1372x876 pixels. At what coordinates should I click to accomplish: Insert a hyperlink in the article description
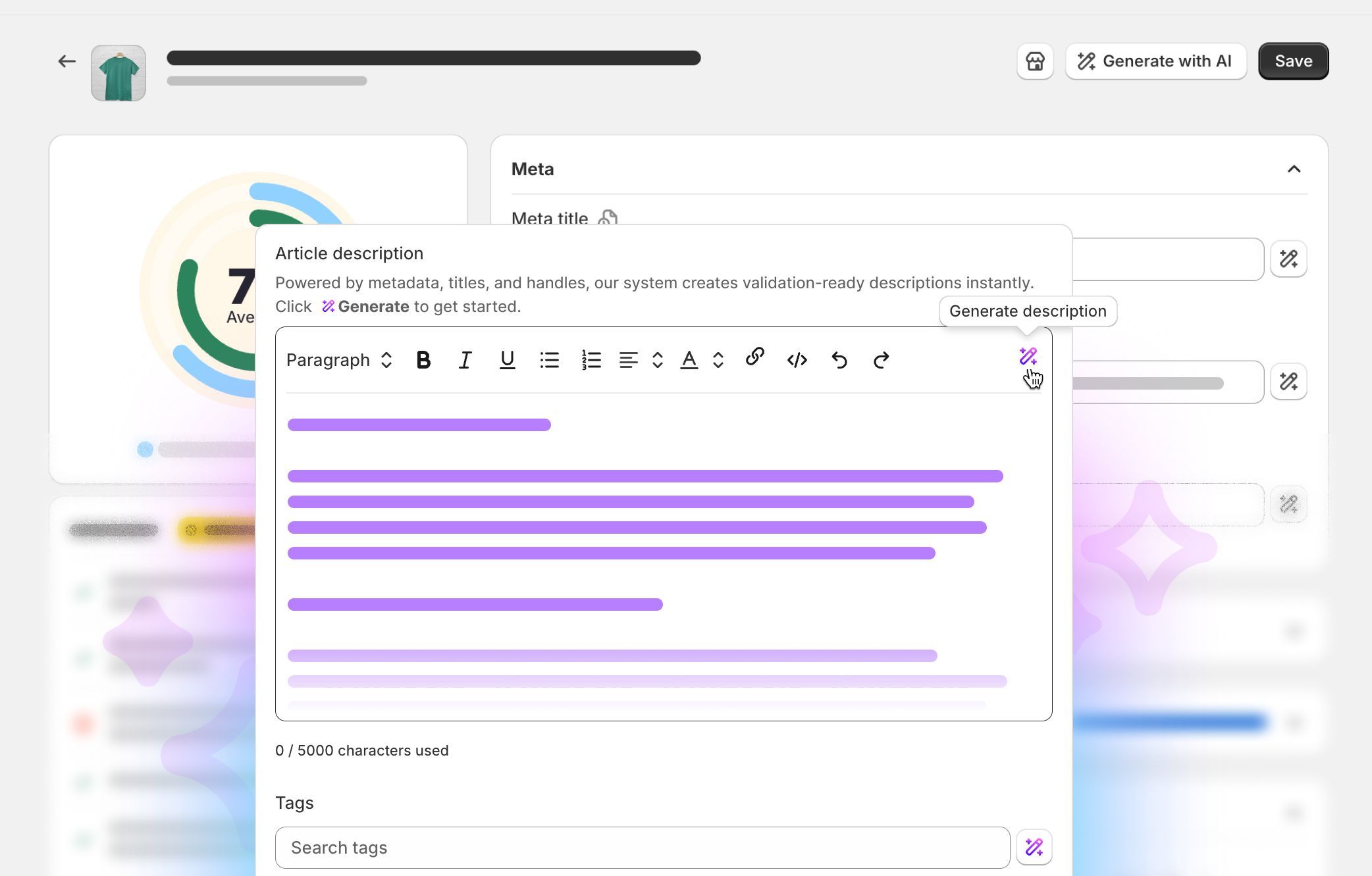pyautogui.click(x=754, y=359)
